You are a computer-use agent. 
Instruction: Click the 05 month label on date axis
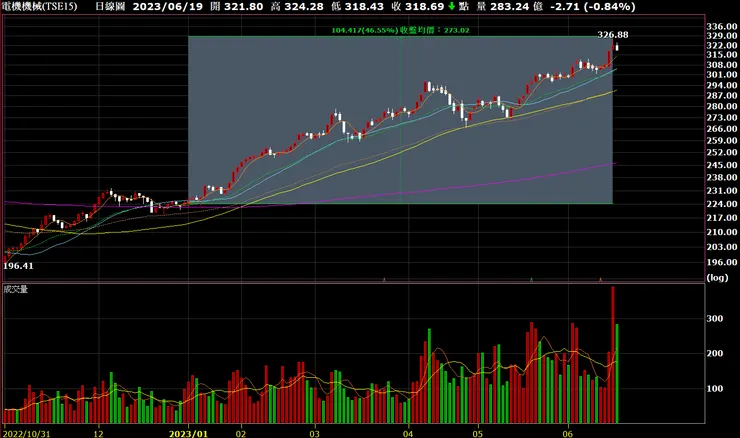(478, 433)
